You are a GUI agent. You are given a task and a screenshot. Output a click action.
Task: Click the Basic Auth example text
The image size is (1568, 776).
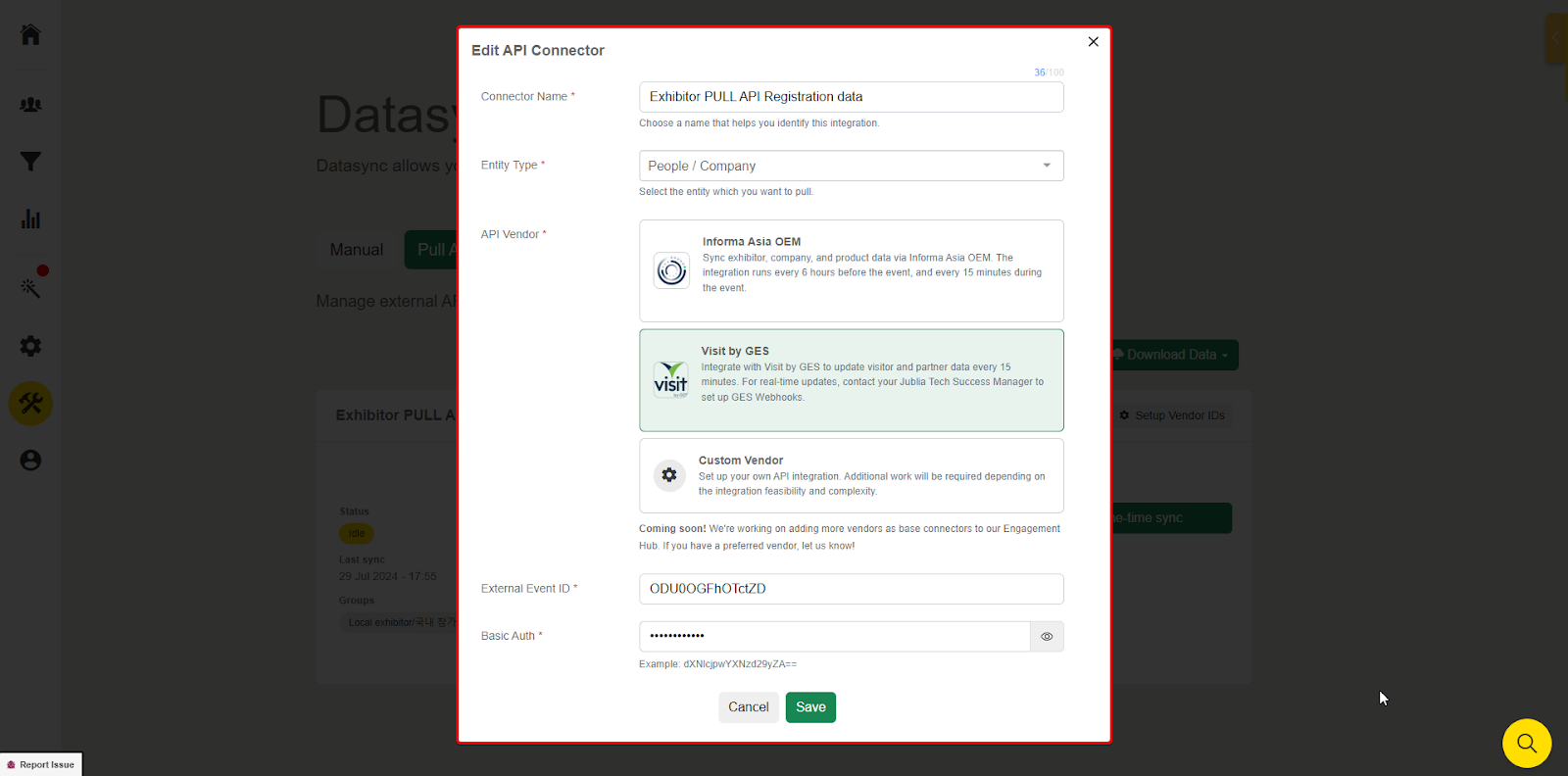(x=717, y=664)
